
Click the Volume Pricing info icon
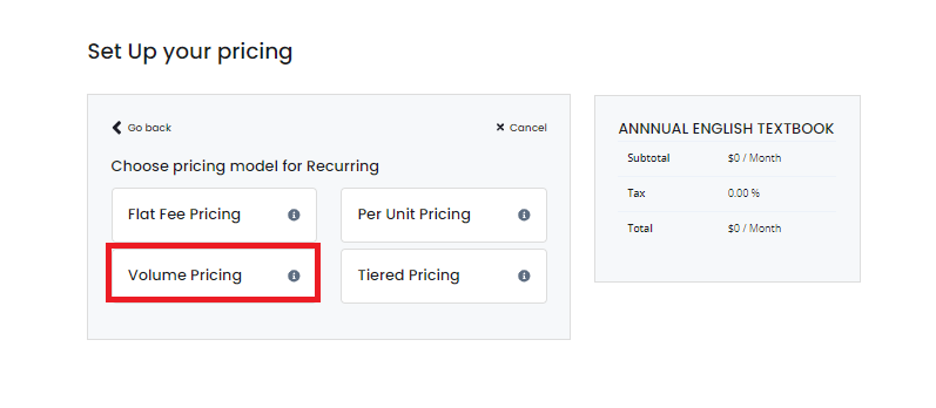tap(294, 276)
